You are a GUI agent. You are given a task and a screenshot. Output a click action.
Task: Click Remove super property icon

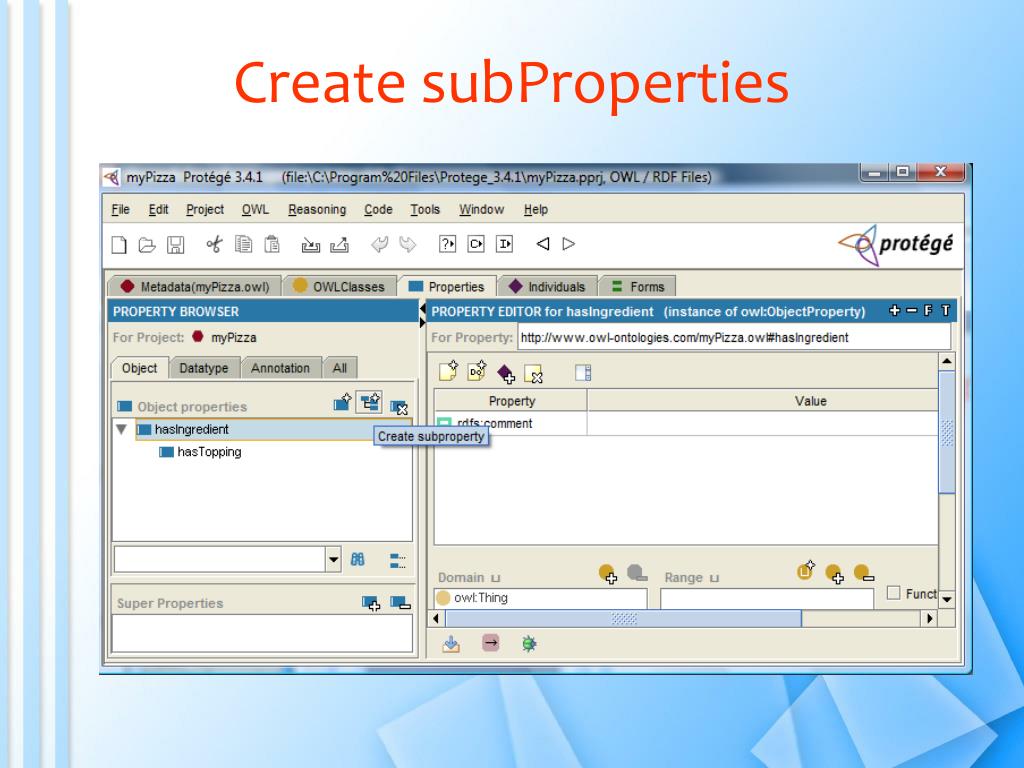[x=400, y=602]
